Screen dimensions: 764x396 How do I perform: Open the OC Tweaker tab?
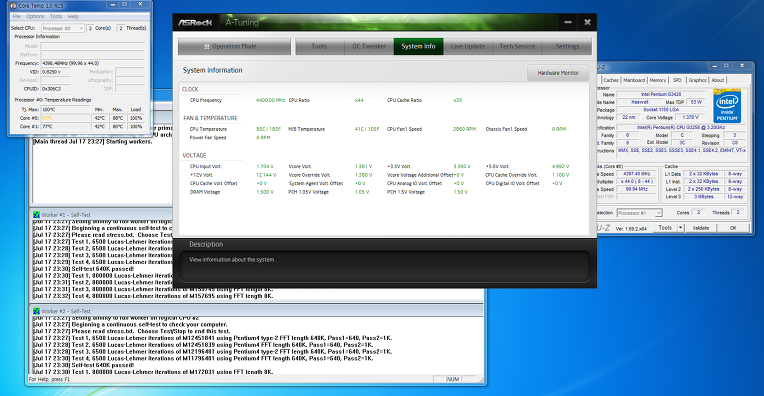[x=369, y=46]
